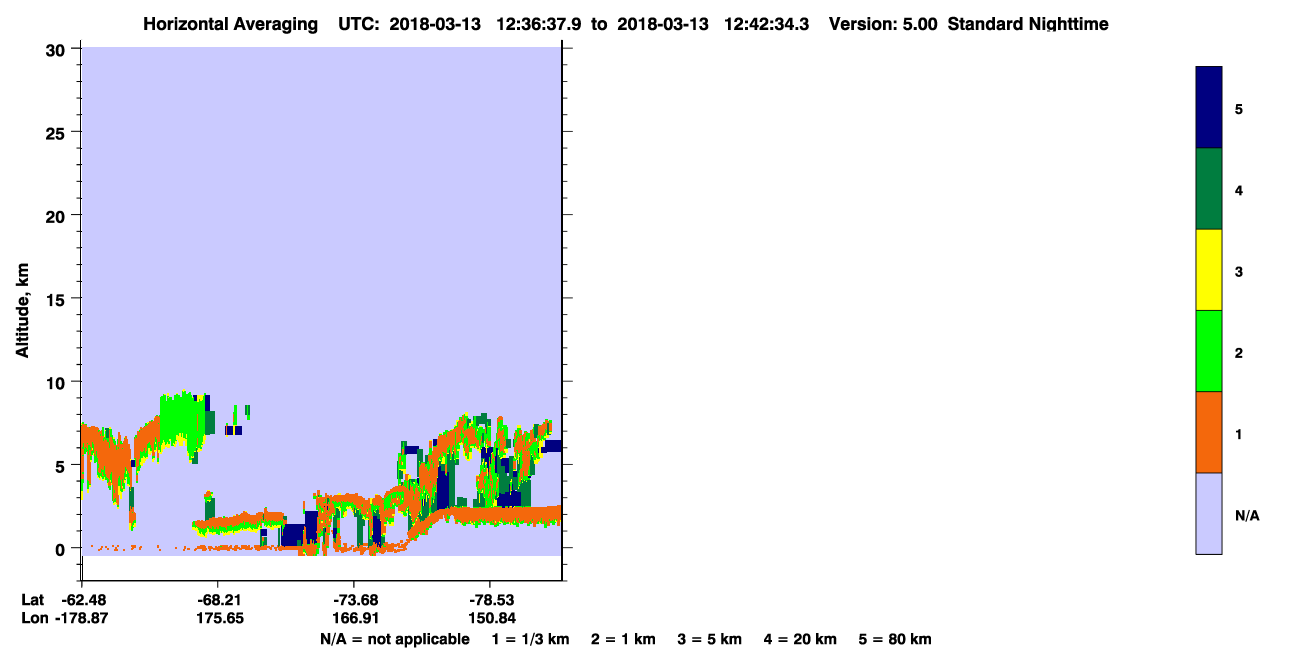Screen dimensions: 1300x667
Task: Click the latitude value -62.48
Action: [82, 600]
